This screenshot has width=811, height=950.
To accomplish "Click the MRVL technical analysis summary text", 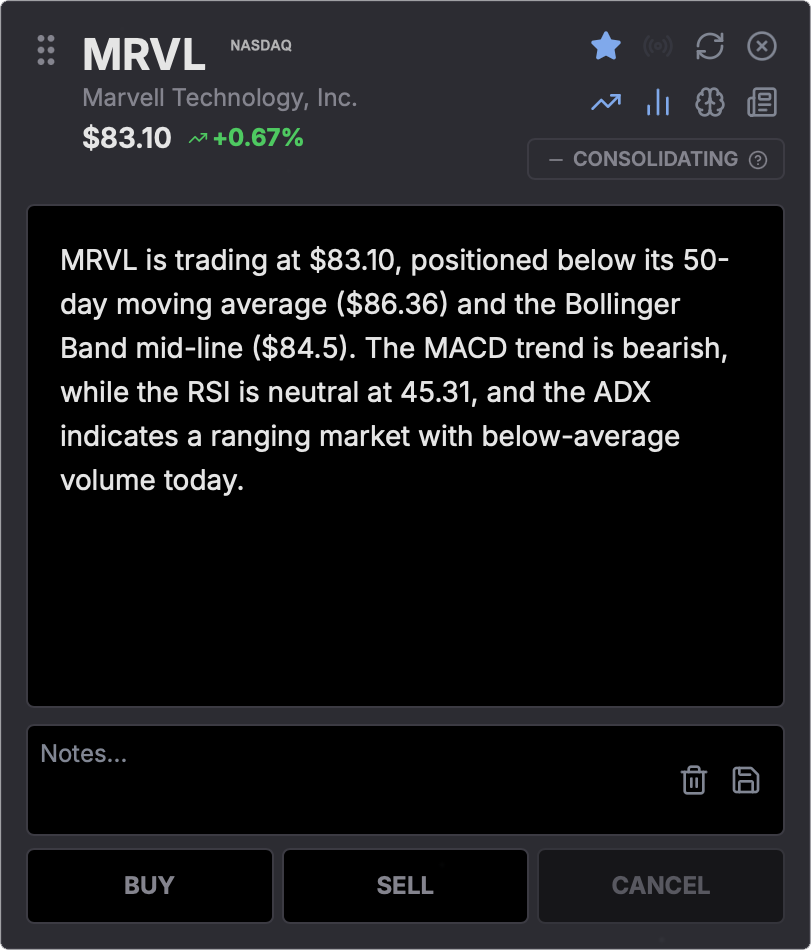I will point(394,370).
